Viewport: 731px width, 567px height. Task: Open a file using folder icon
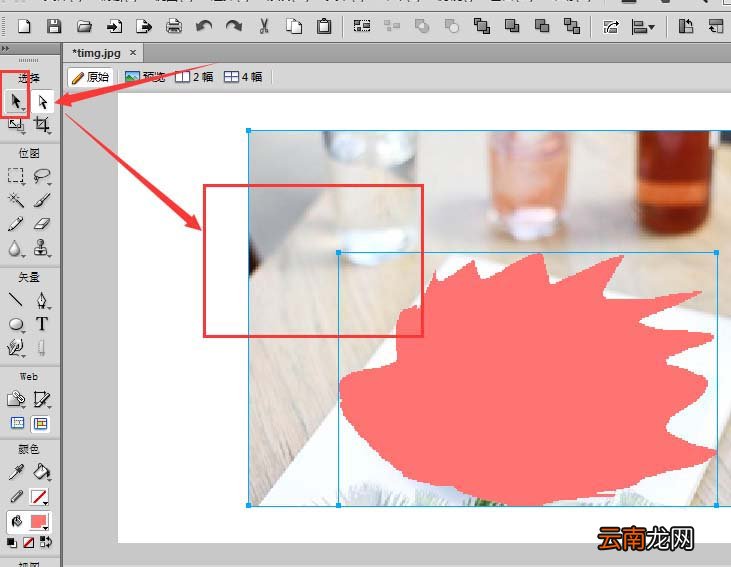pos(84,26)
